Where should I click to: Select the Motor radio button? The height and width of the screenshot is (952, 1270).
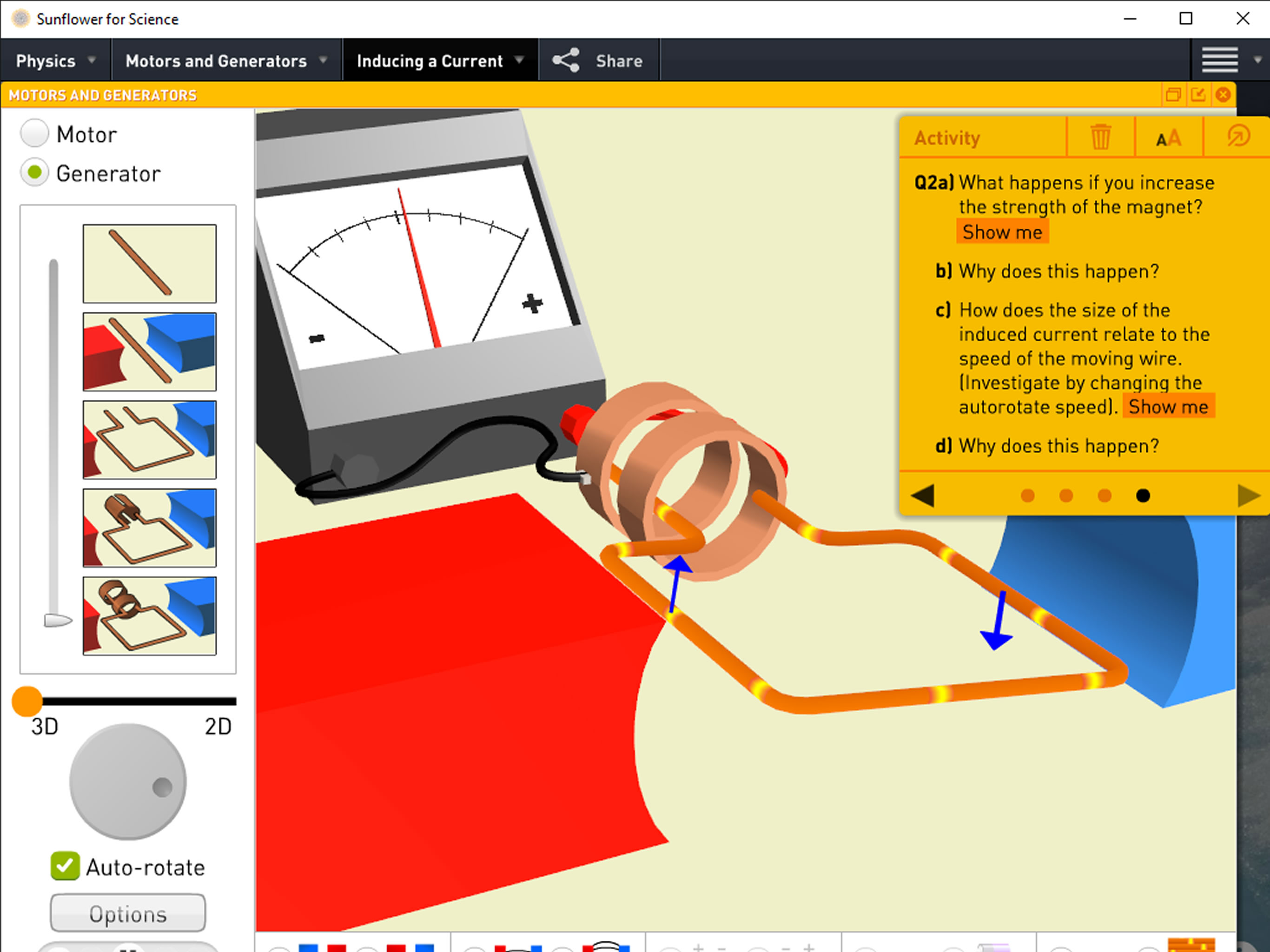coord(34,133)
